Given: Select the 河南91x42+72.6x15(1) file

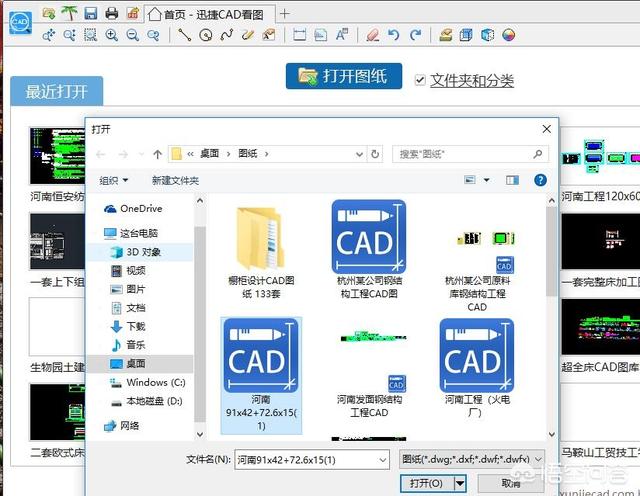Looking at the screenshot, I should coord(261,375).
